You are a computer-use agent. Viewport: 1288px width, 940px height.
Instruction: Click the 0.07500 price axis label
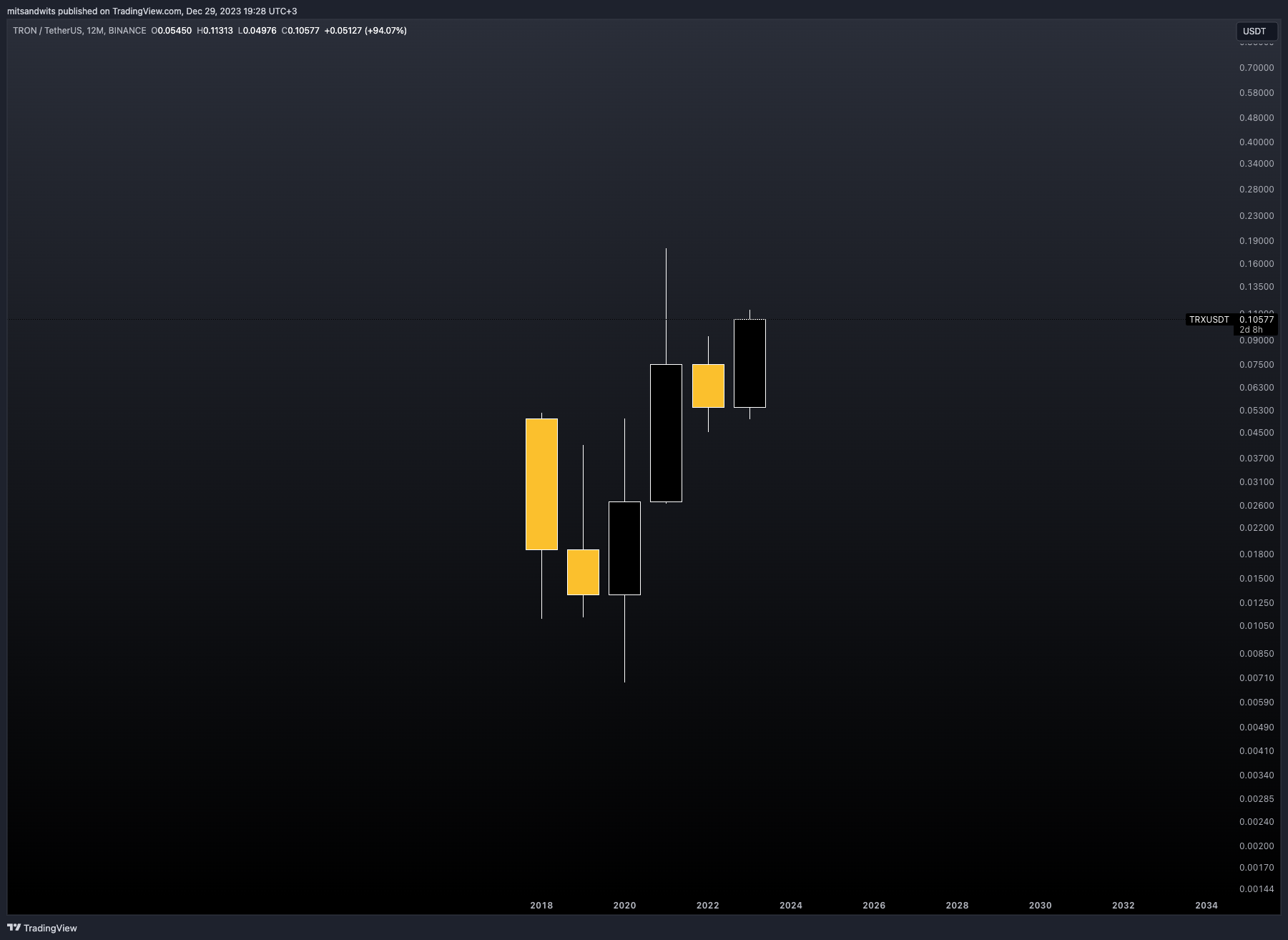click(x=1257, y=365)
